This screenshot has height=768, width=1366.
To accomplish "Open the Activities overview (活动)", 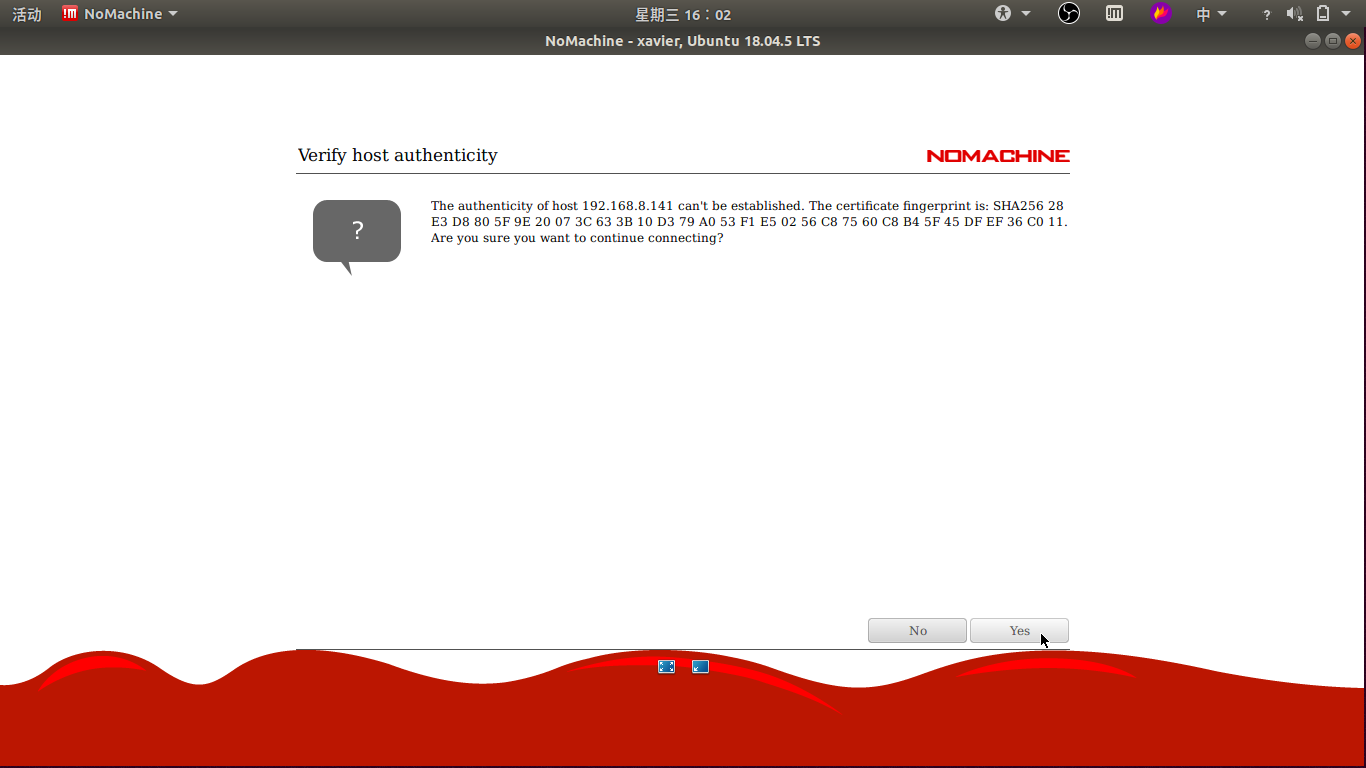I will coord(27,14).
